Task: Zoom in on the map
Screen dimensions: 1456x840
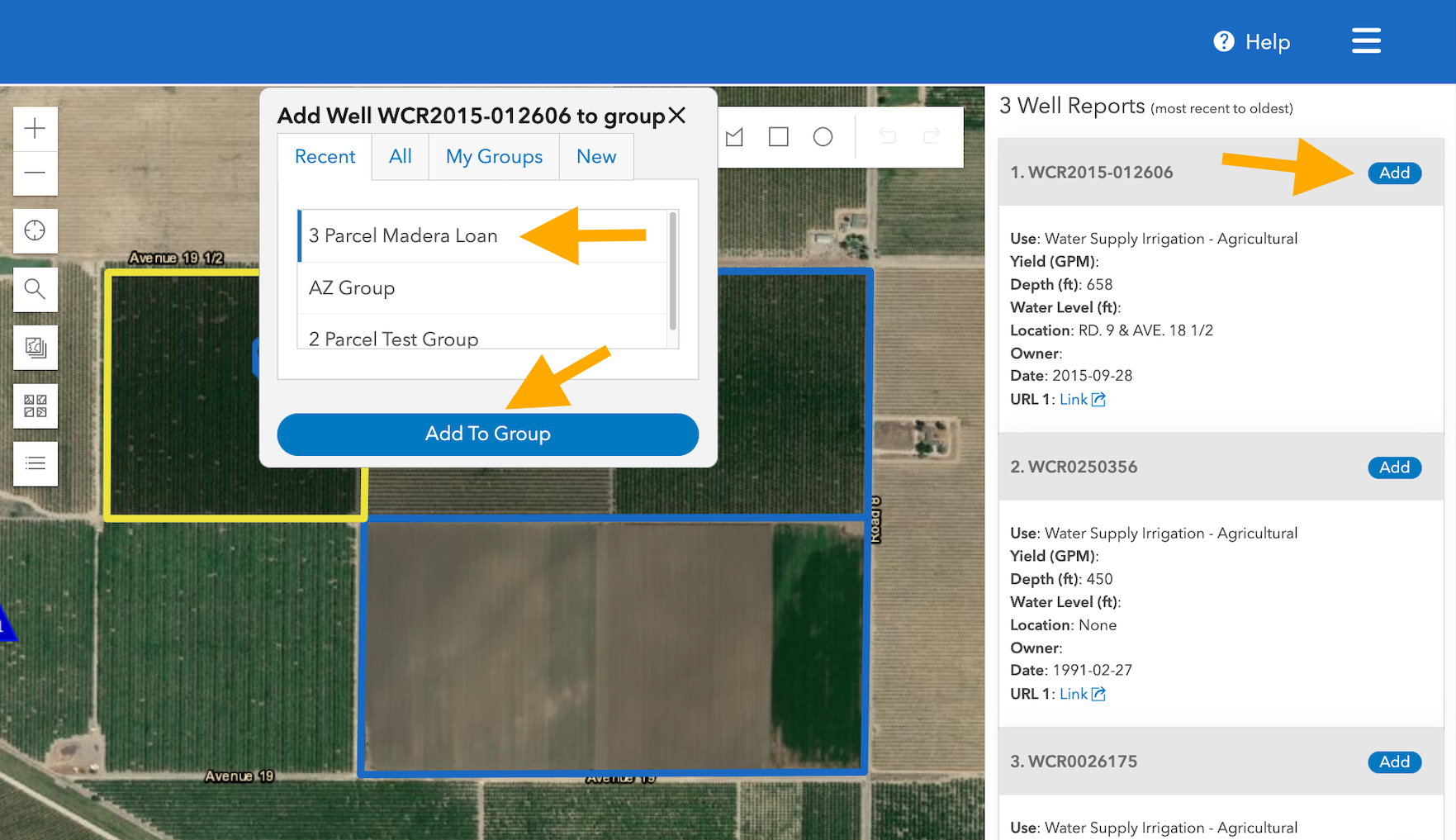Action: [x=35, y=129]
